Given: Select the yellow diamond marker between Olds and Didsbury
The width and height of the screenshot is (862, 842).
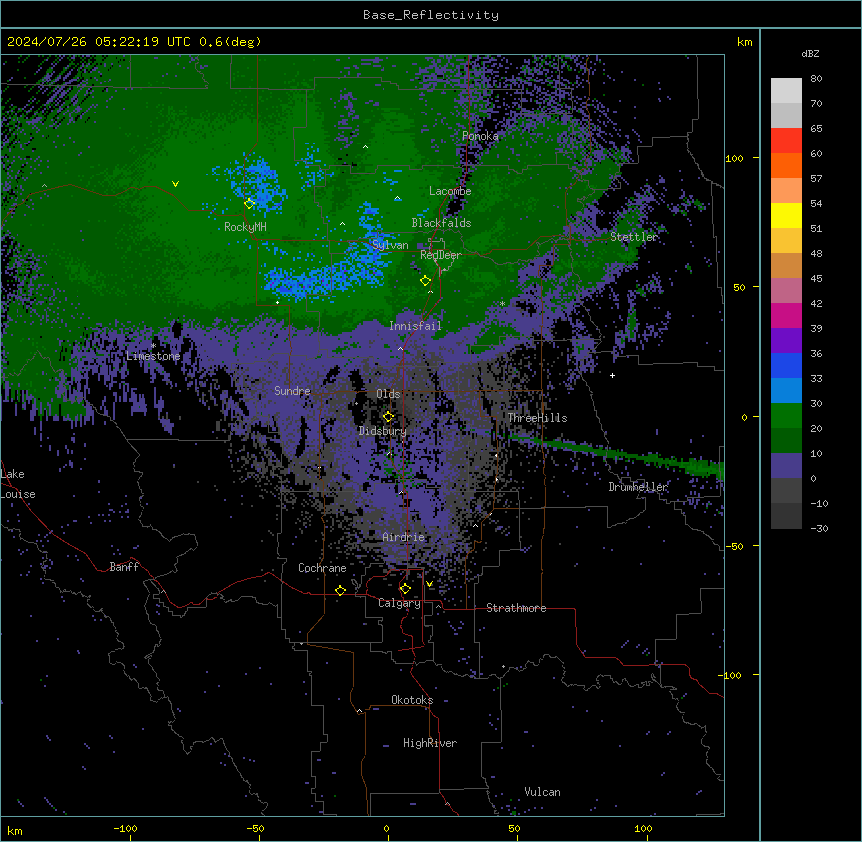Looking at the screenshot, I should (389, 417).
